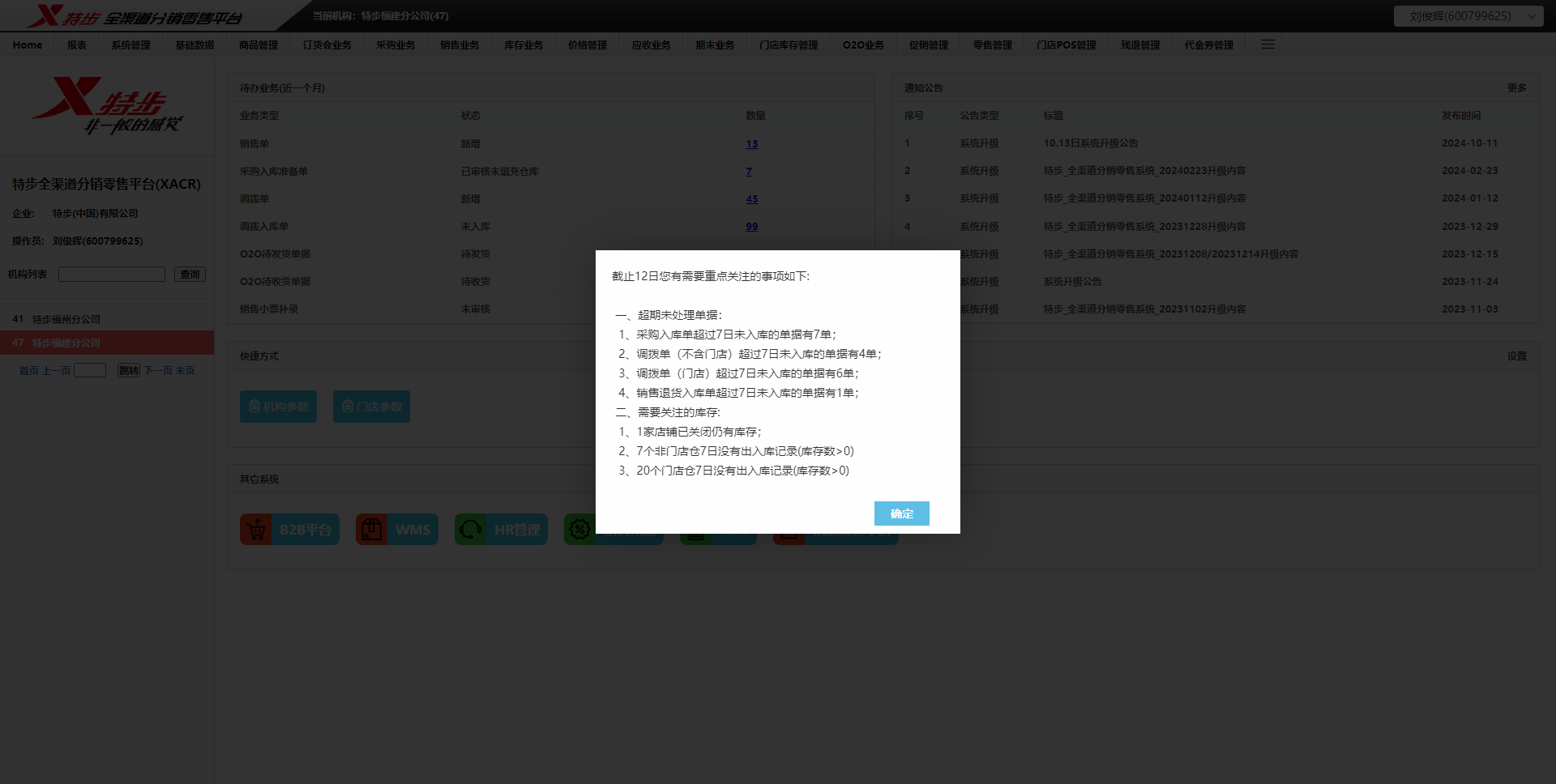Image resolution: width=1556 pixels, height=784 pixels.
Task: Click 更多 in the 通知公告 panel
Action: tap(1517, 88)
